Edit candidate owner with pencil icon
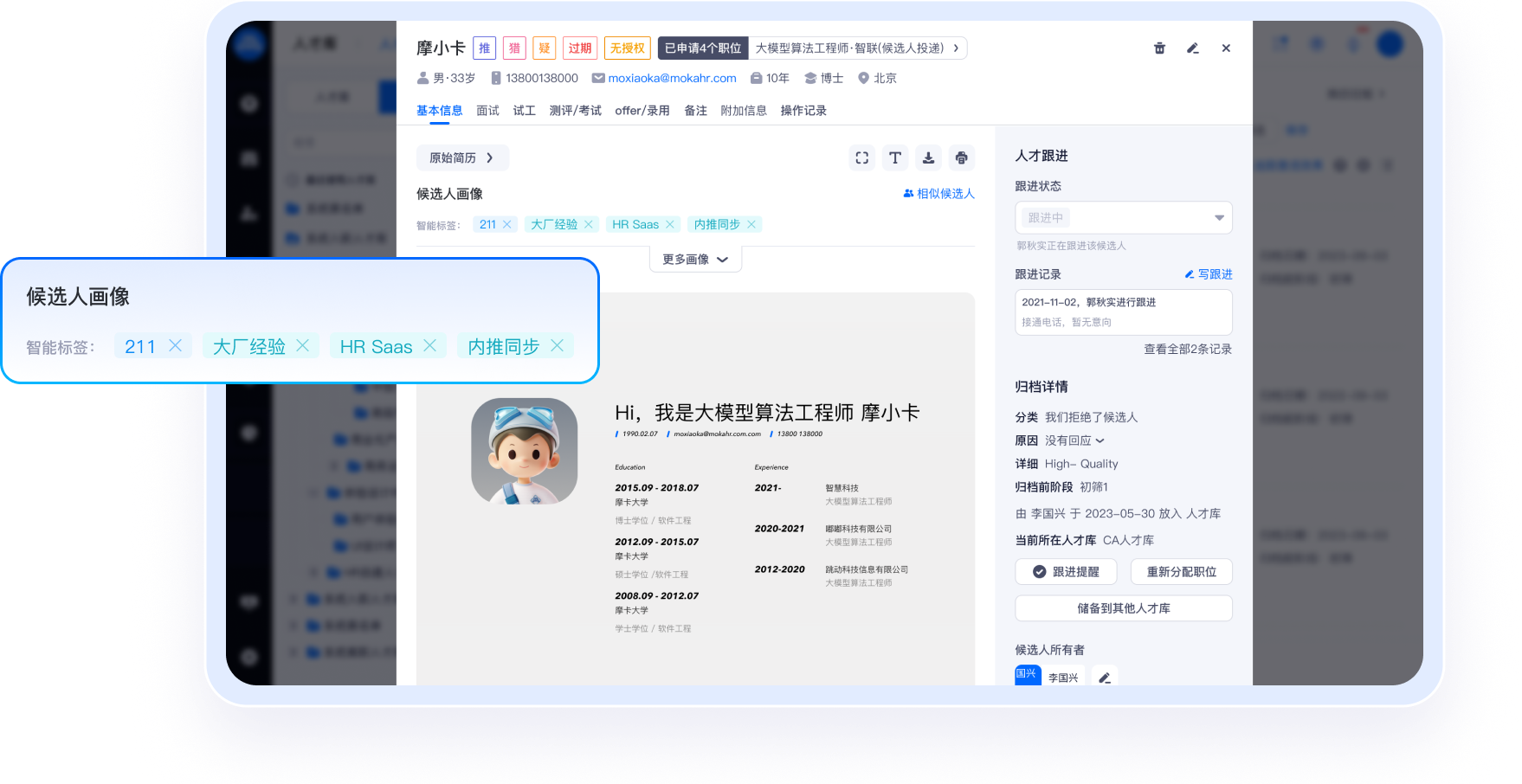Viewport: 1522px width, 784px height. 1105,678
